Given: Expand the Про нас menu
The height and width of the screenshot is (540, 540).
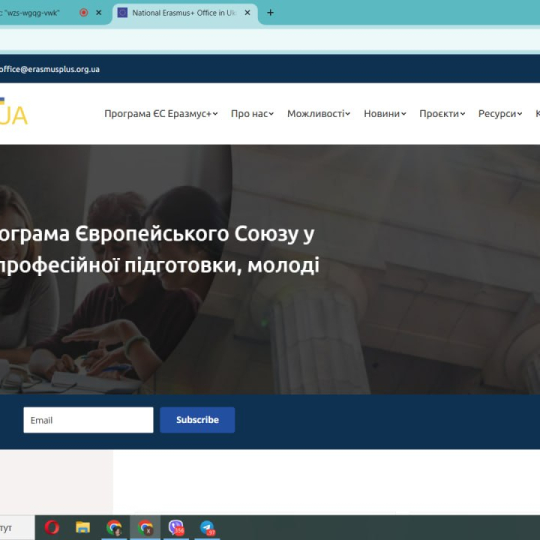Looking at the screenshot, I should pos(252,114).
